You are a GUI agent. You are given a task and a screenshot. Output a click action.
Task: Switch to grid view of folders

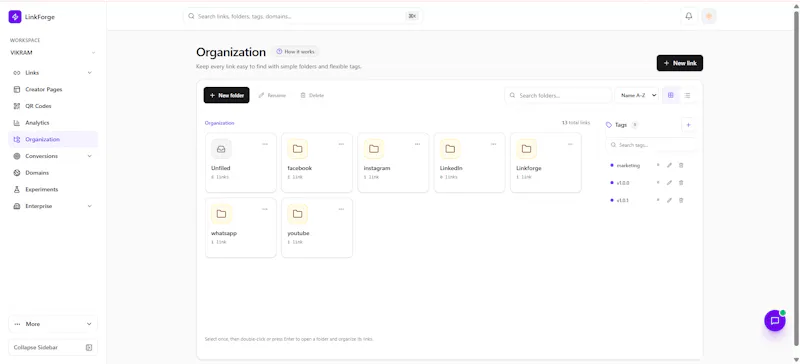click(x=670, y=95)
